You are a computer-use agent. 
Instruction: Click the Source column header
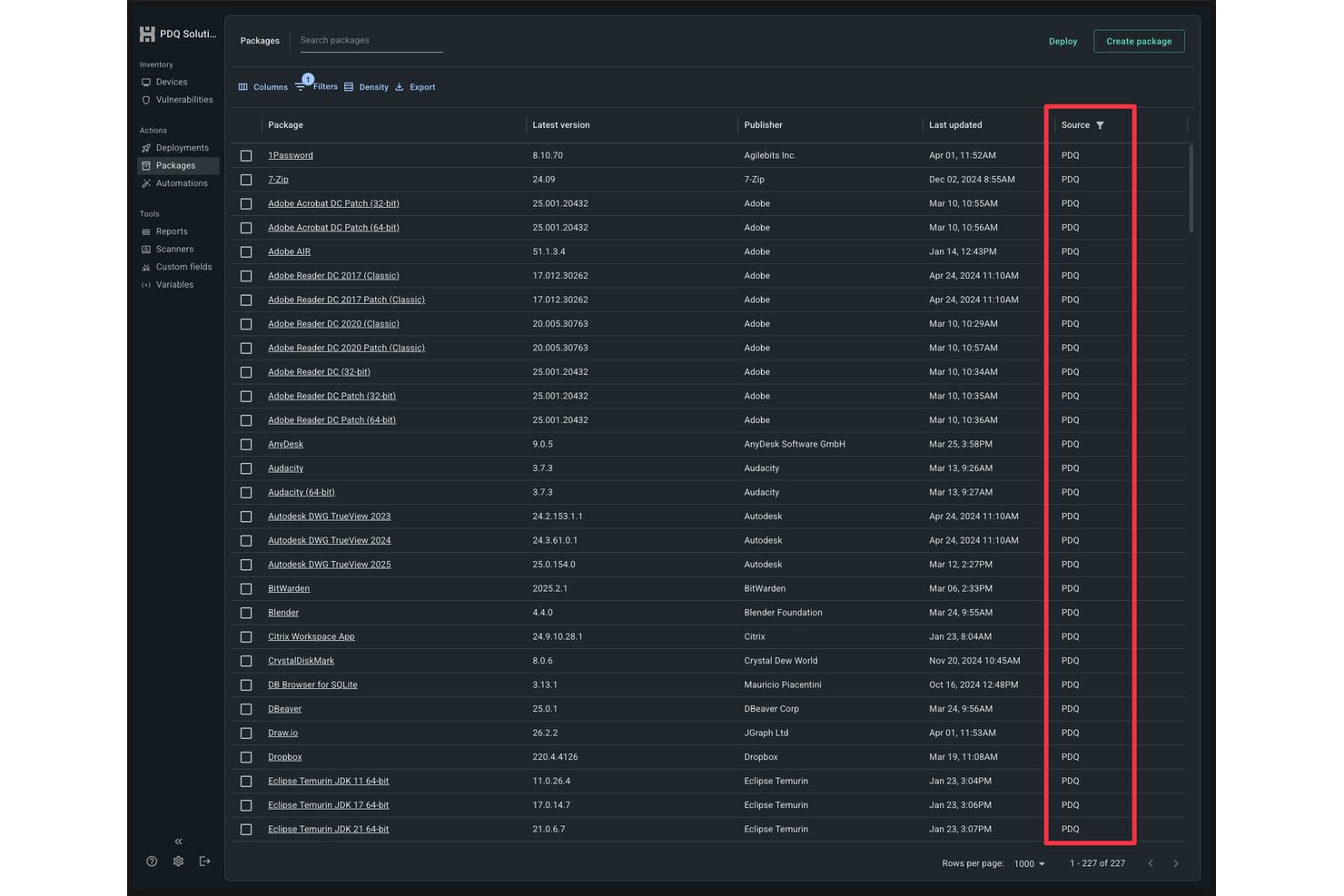click(x=1075, y=125)
